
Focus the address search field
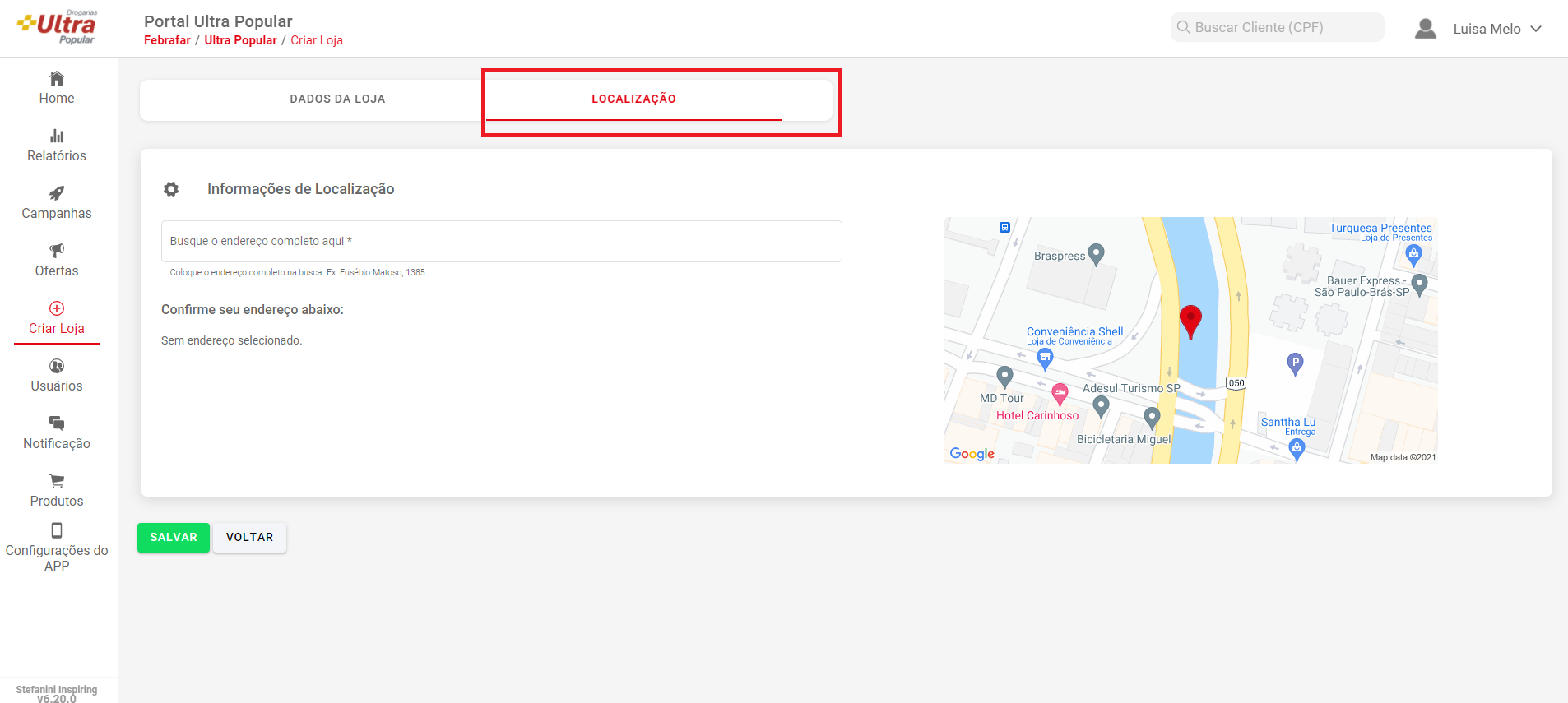click(x=501, y=241)
